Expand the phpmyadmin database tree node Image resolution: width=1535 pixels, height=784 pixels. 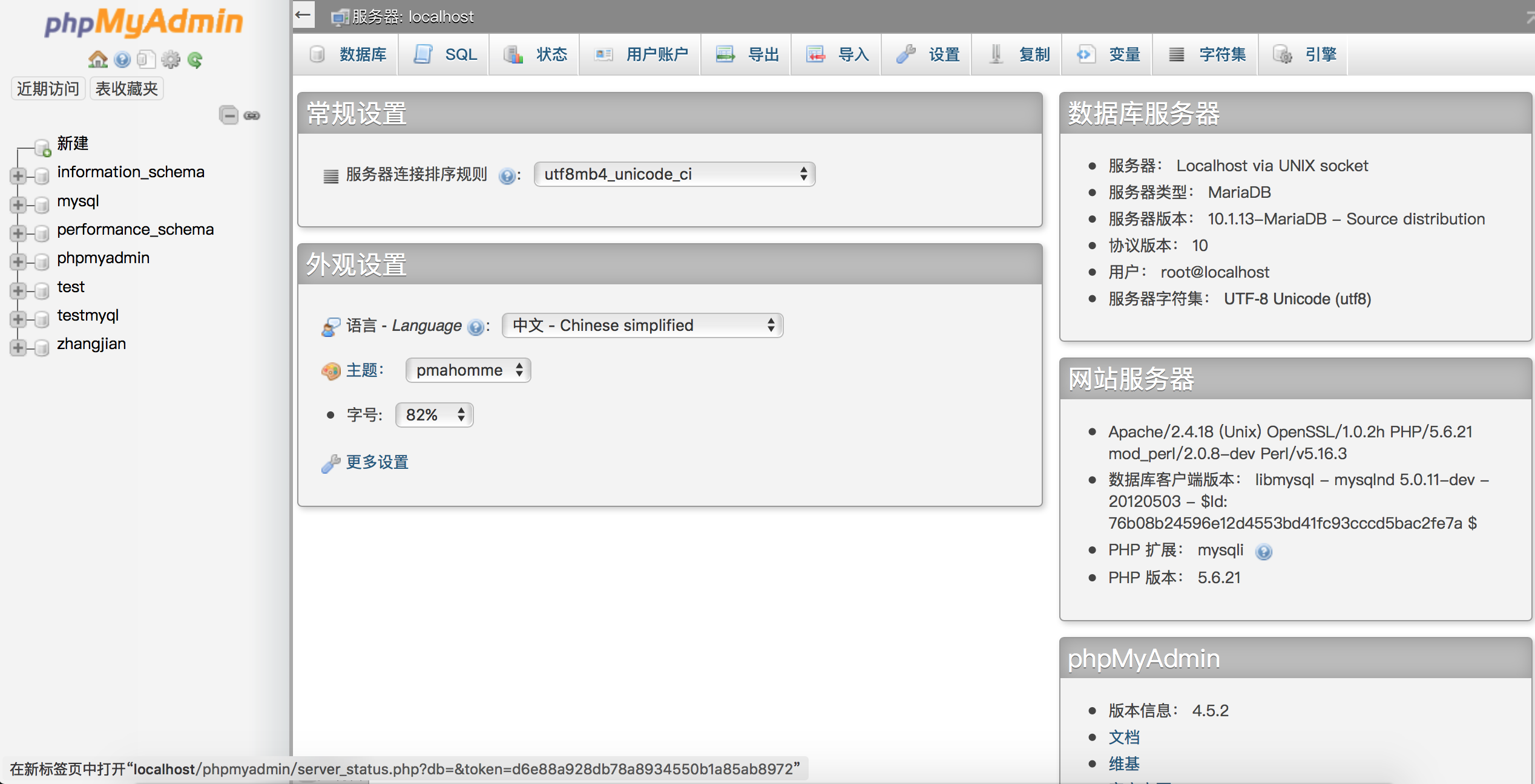(18, 262)
